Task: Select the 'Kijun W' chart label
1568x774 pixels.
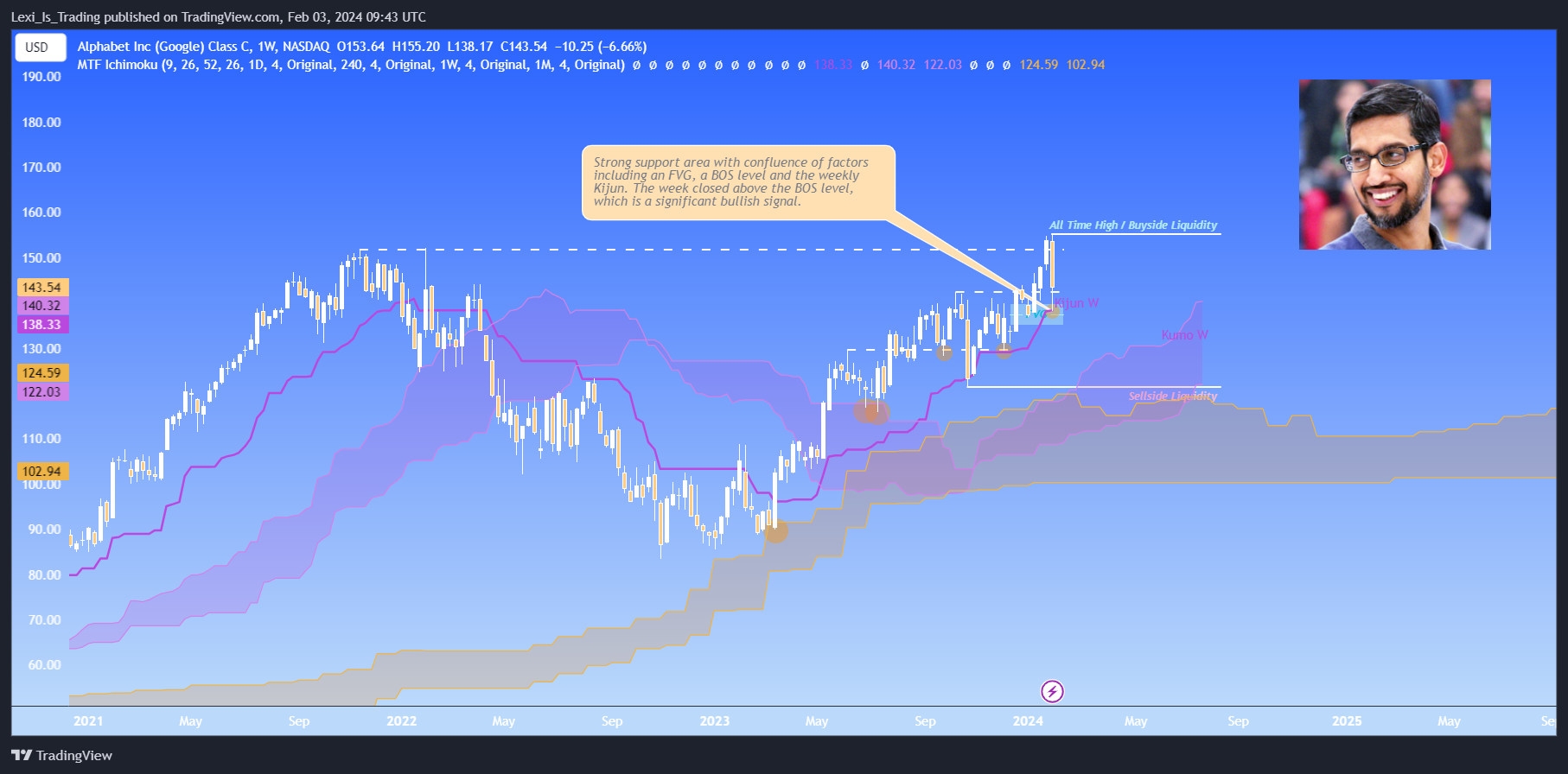Action: 1076,303
